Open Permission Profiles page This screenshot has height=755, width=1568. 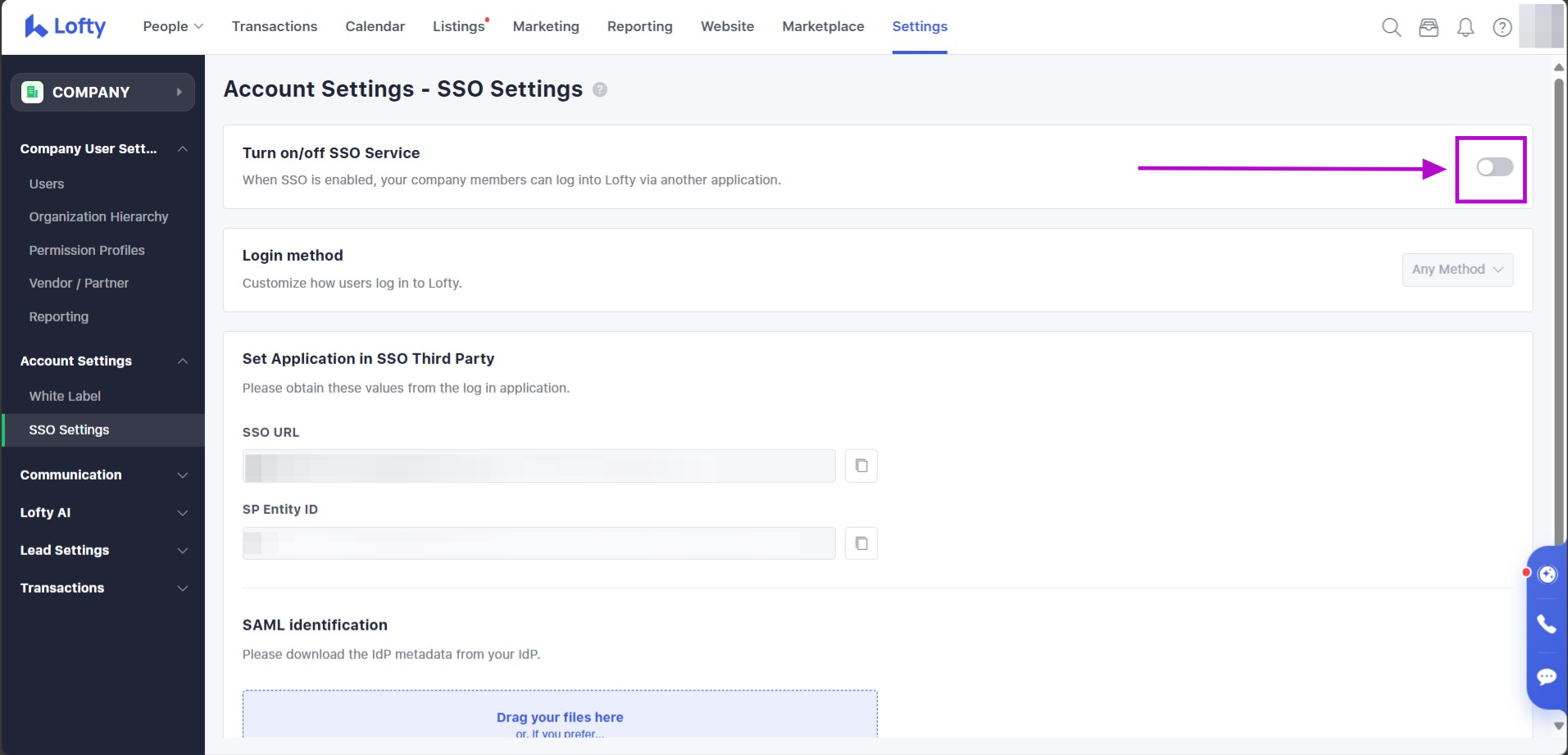[87, 250]
